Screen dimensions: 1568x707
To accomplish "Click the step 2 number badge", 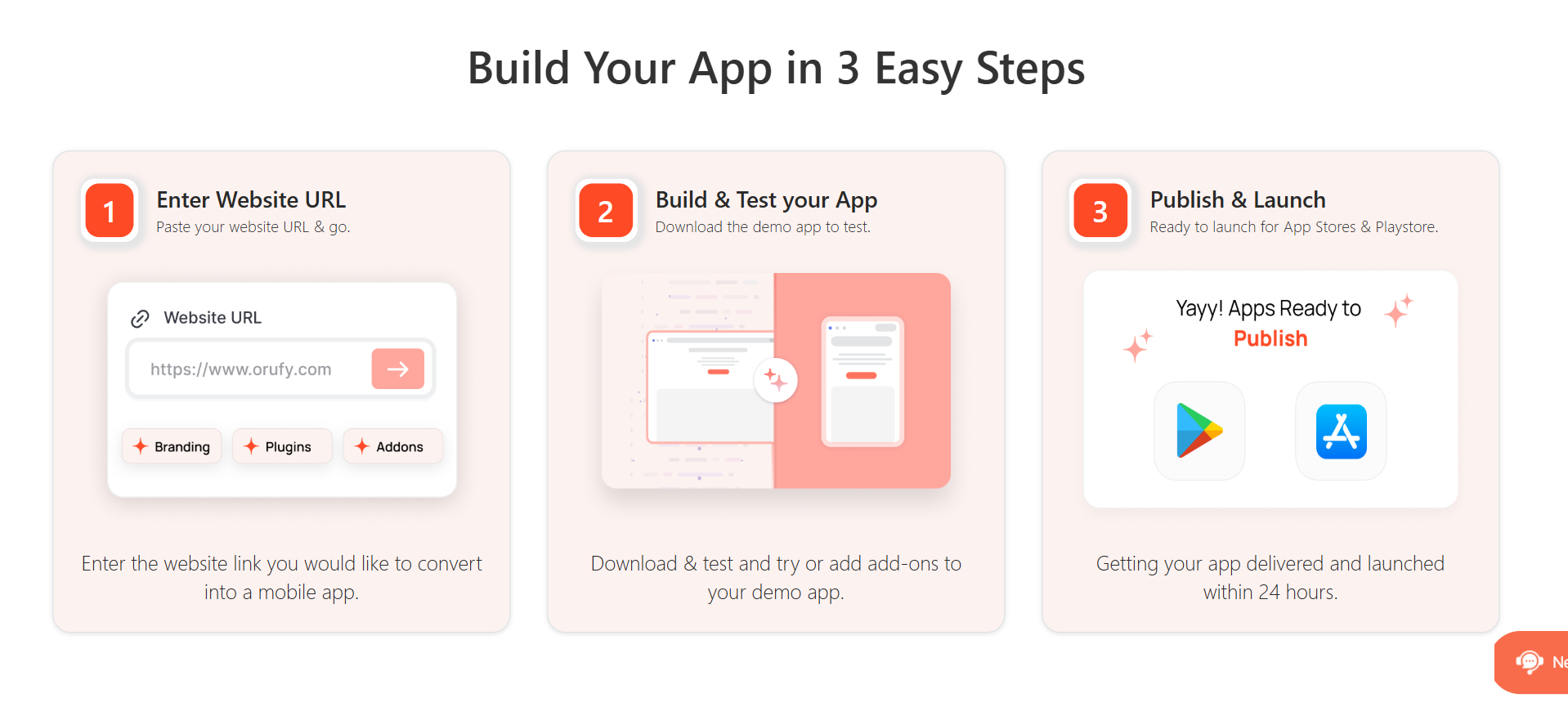I will pyautogui.click(x=606, y=211).
